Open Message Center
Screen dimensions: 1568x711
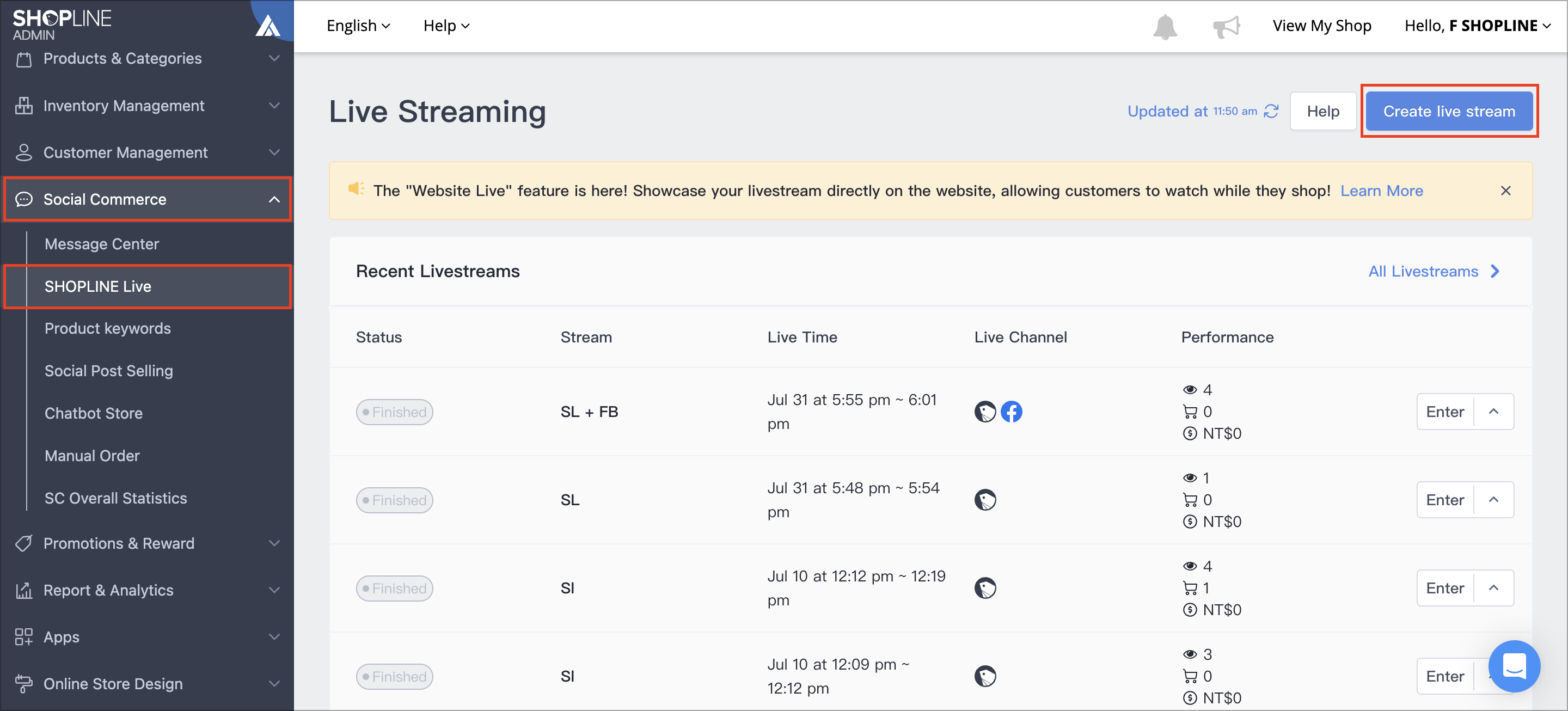click(x=102, y=244)
